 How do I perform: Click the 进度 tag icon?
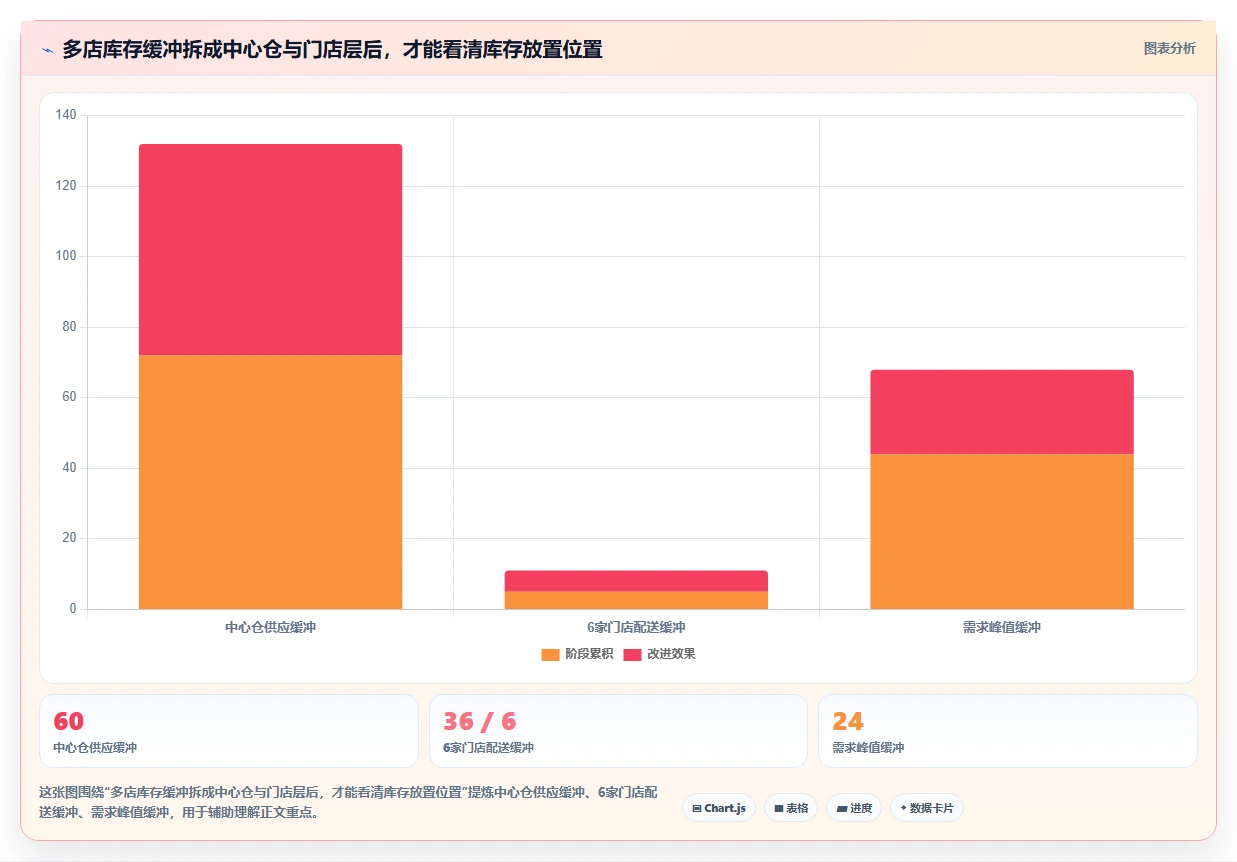click(842, 808)
